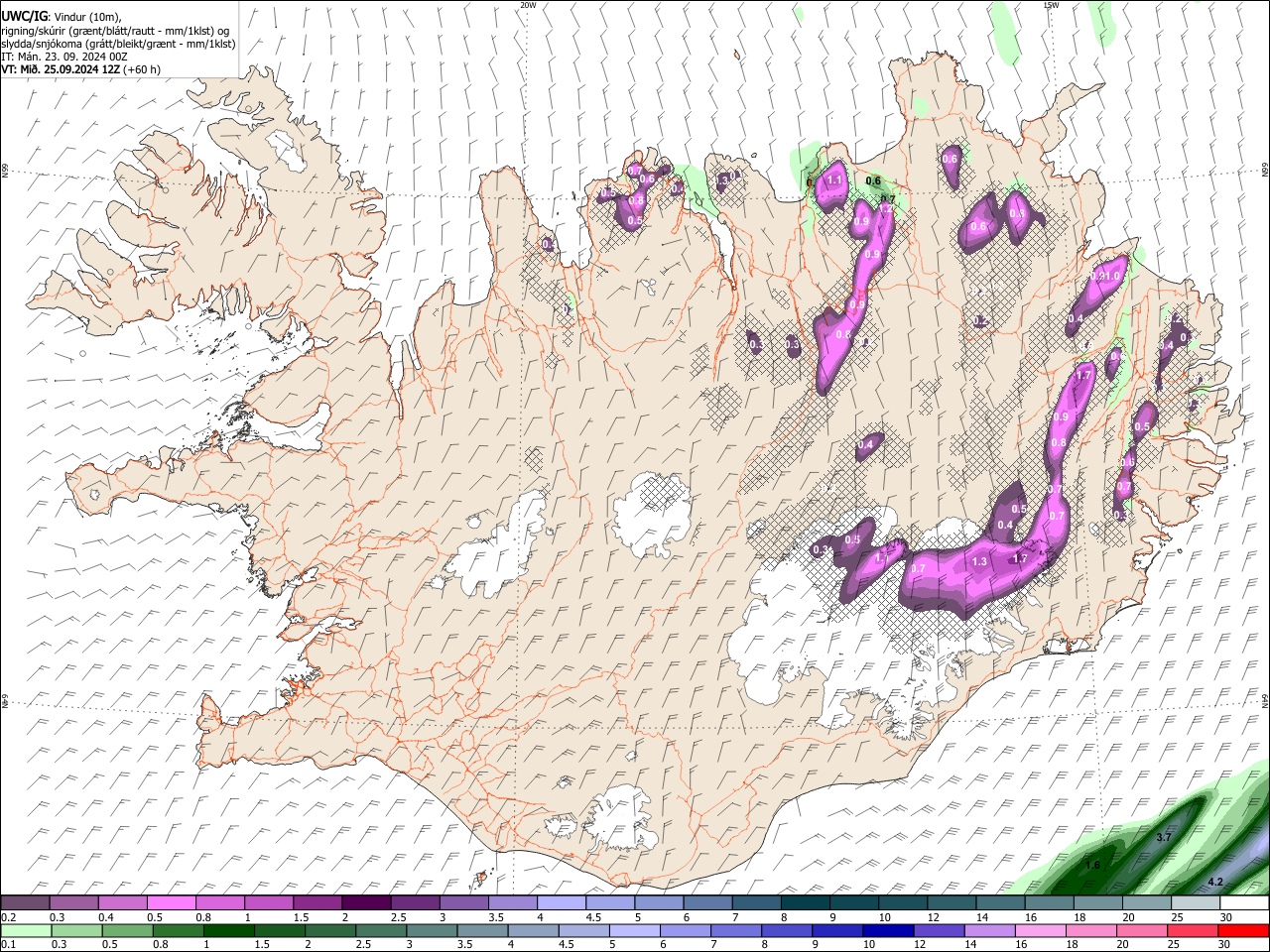
Task: Click the '1.3' snowfall value on the map
Action: coord(979,561)
